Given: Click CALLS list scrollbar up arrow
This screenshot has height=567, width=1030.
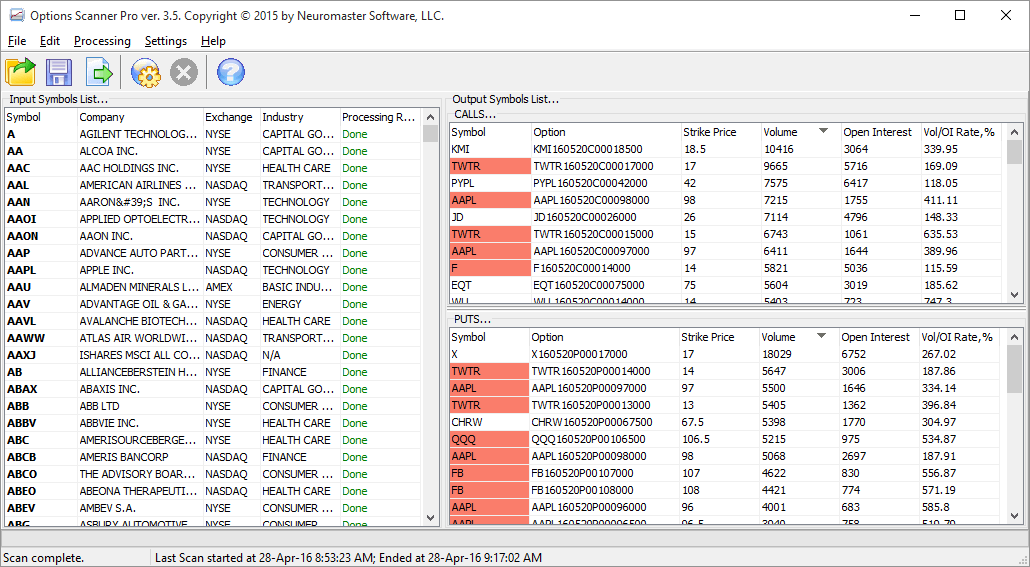Looking at the screenshot, I should [x=1014, y=132].
